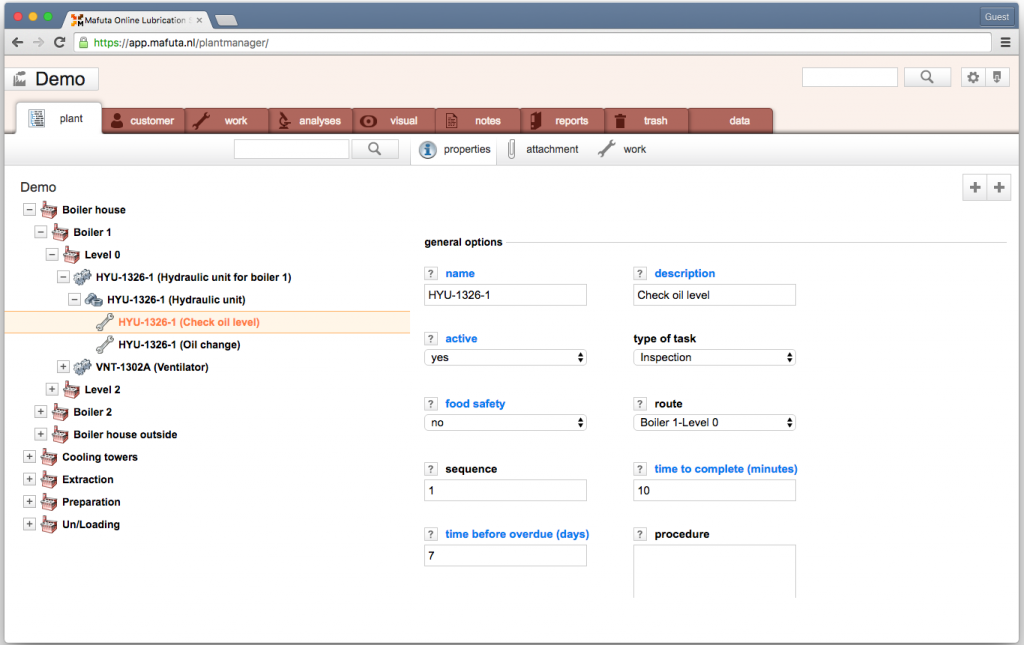Click the first plus icon at top right
1024x645 pixels.
[x=974, y=187]
